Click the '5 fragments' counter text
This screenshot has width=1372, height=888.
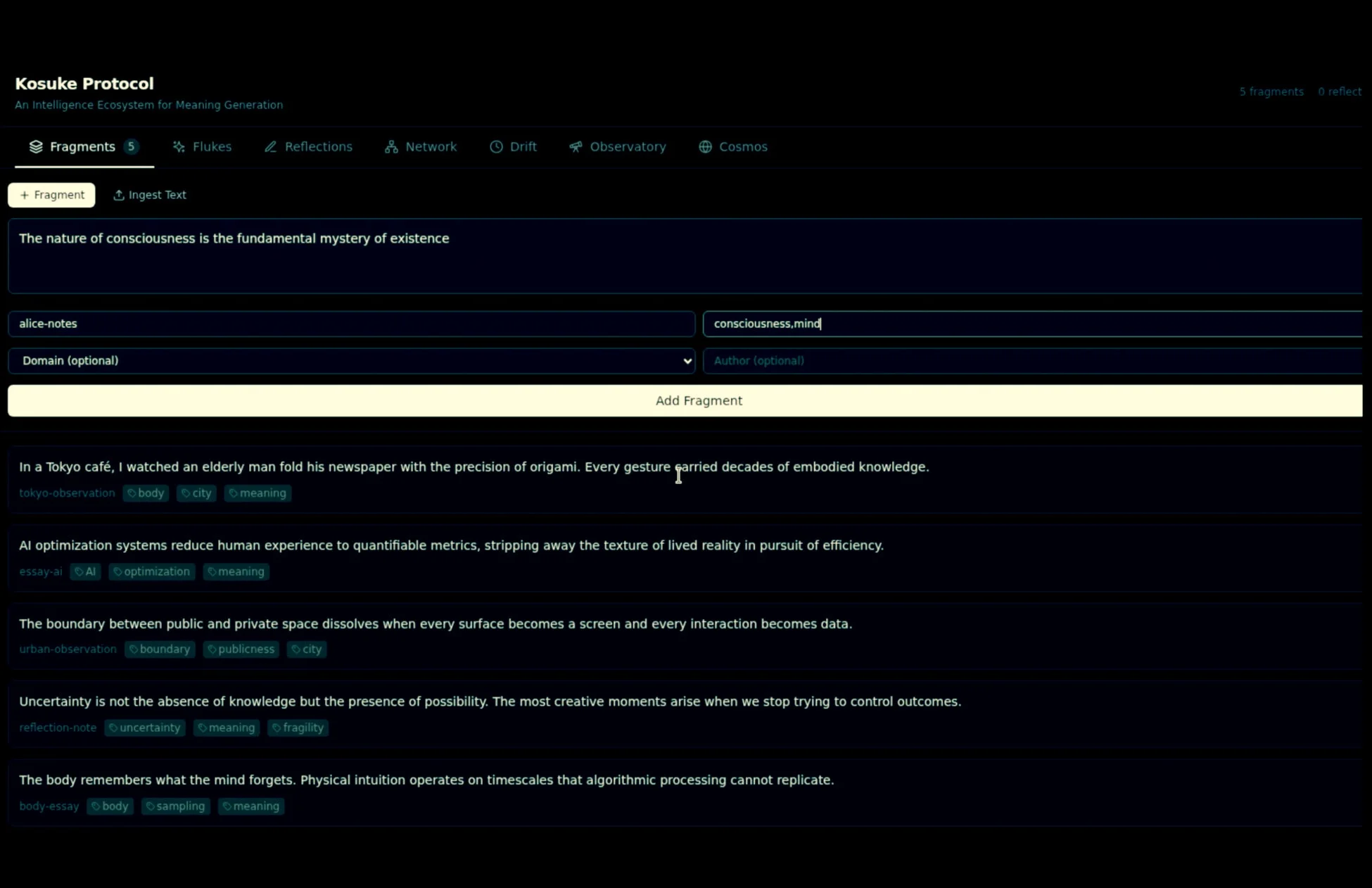(x=1271, y=91)
